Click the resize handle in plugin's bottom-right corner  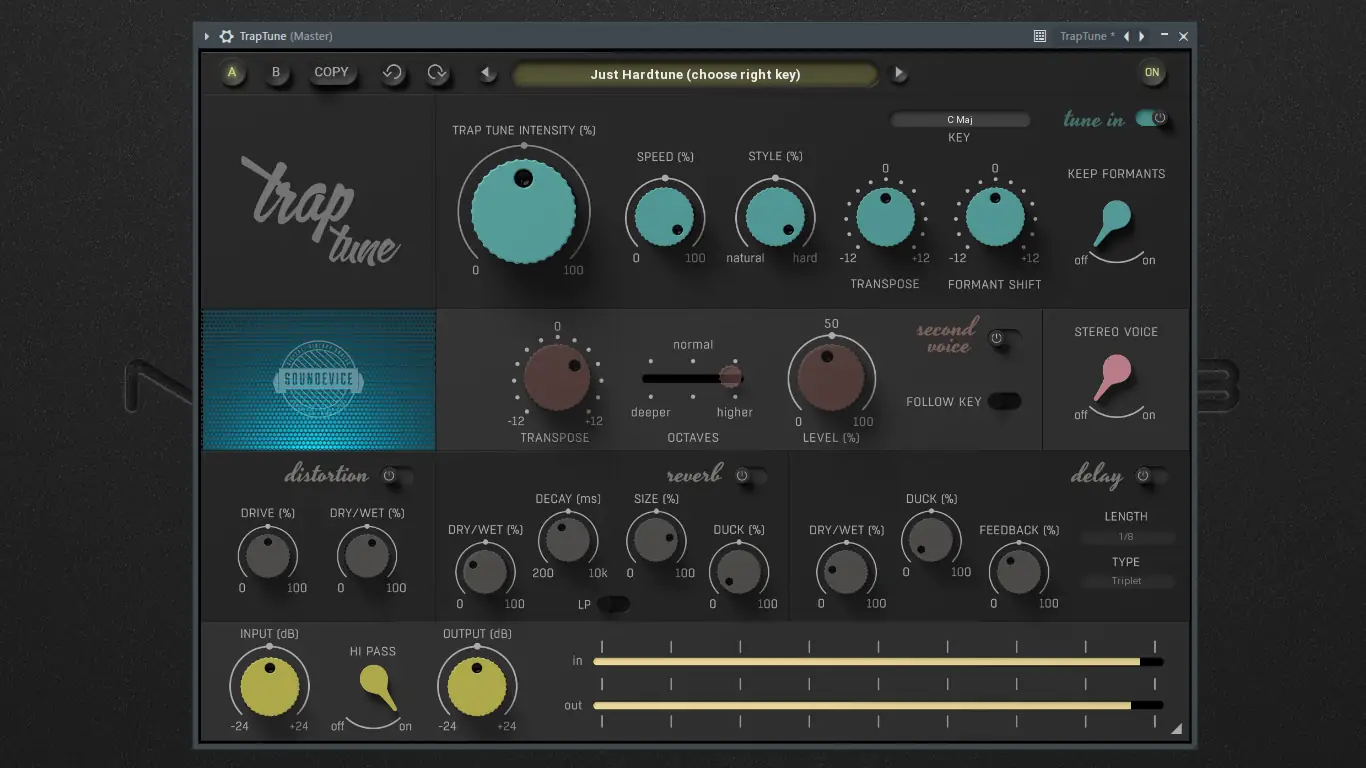[x=1176, y=729]
